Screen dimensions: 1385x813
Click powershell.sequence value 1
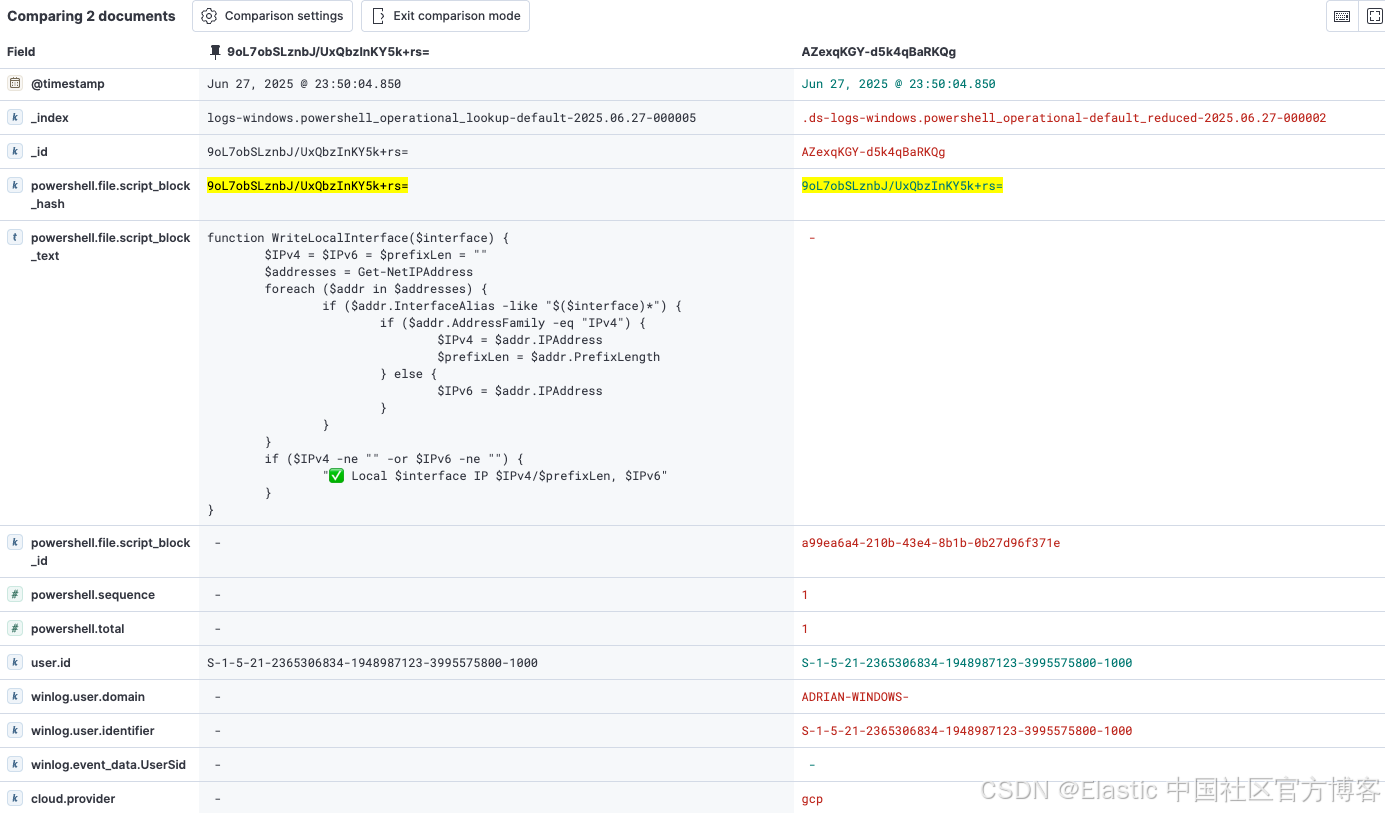tap(805, 595)
